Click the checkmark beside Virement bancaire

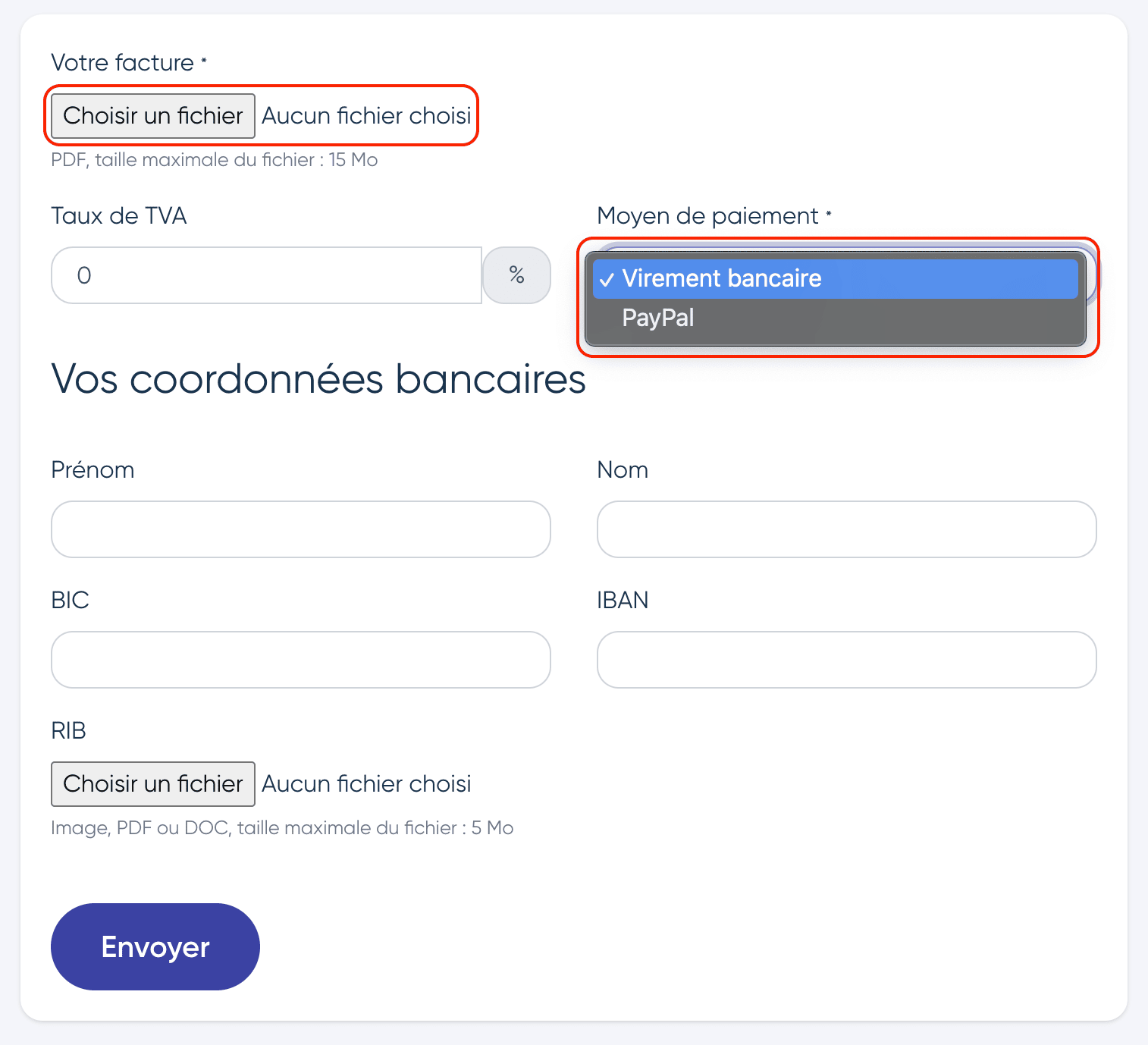[607, 279]
